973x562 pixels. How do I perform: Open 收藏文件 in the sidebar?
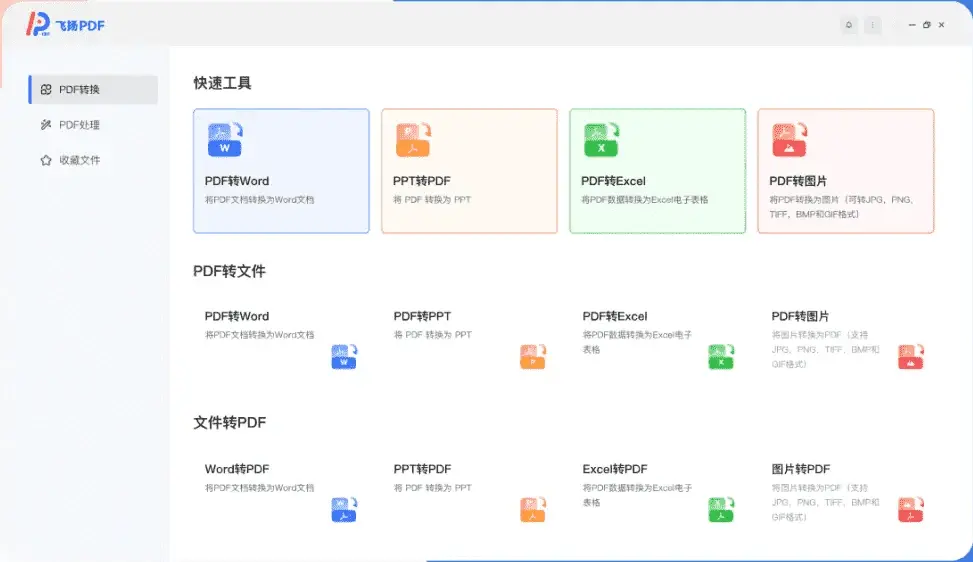[x=93, y=160]
